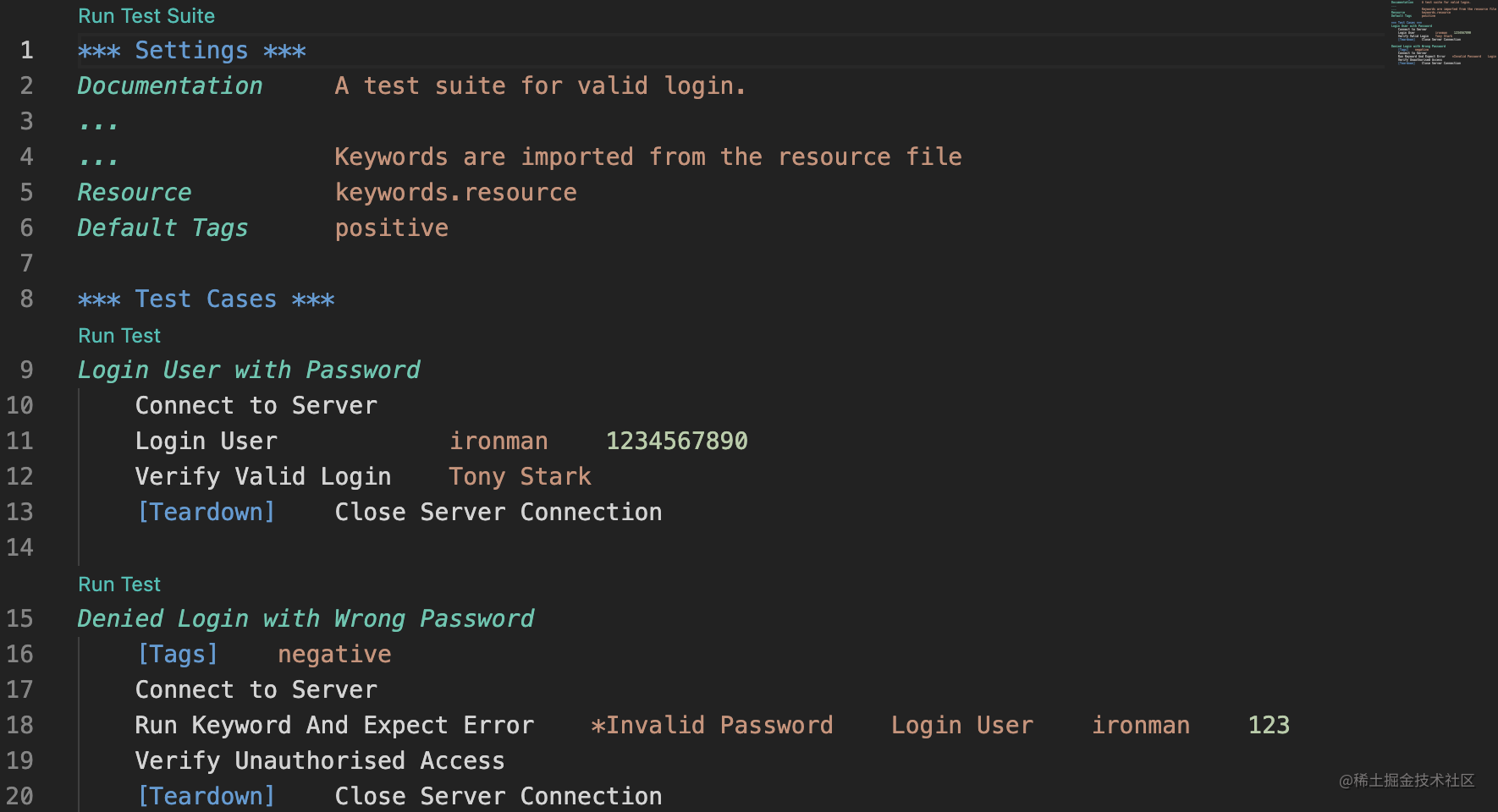Click the "*** Settings ***" section header
Image resolution: width=1498 pixels, height=812 pixels.
[x=191, y=50]
